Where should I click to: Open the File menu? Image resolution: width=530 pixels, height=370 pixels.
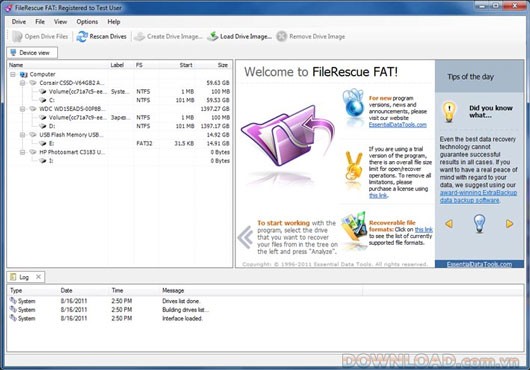tap(40, 22)
